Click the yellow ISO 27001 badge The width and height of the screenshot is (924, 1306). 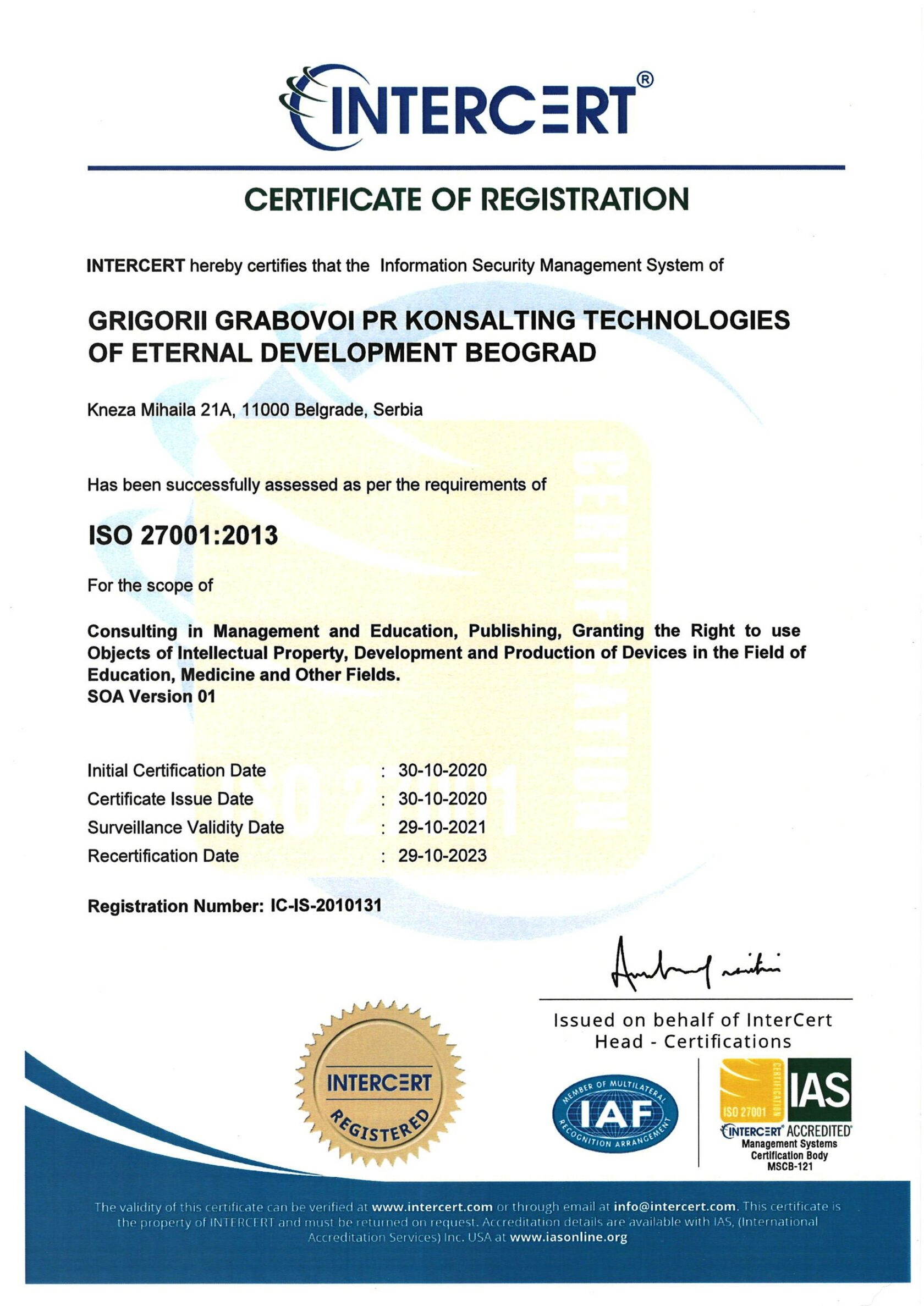753,1090
